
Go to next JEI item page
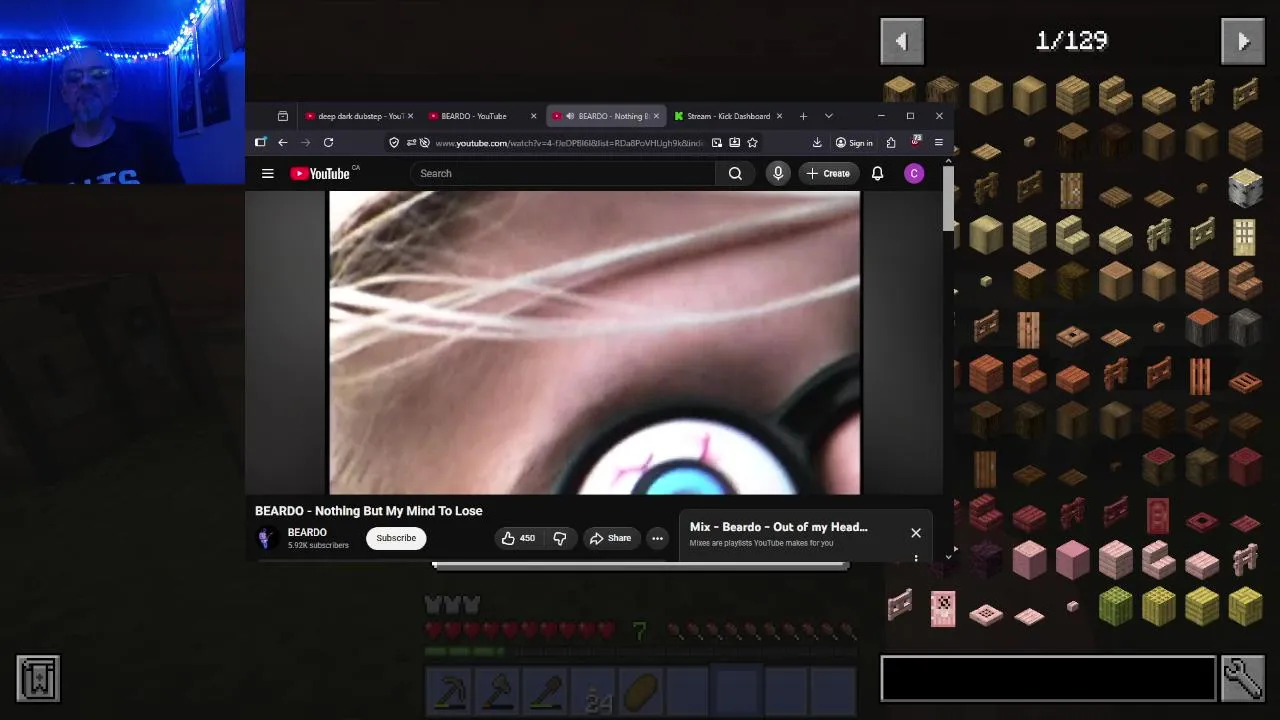[1243, 41]
